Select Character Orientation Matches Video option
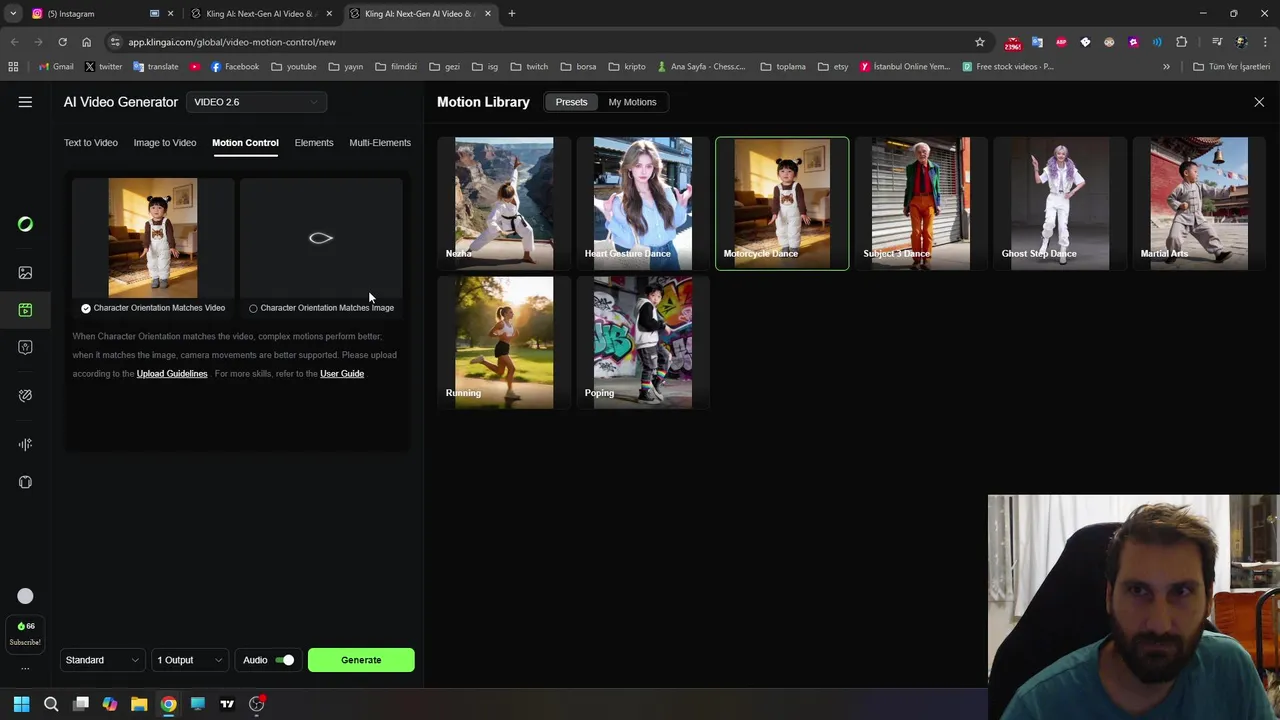This screenshot has width=1280, height=720. 153,308
